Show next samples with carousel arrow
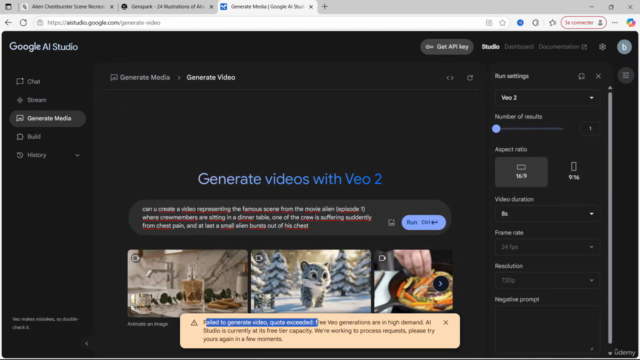Viewport: 640px width, 360px height. point(440,284)
